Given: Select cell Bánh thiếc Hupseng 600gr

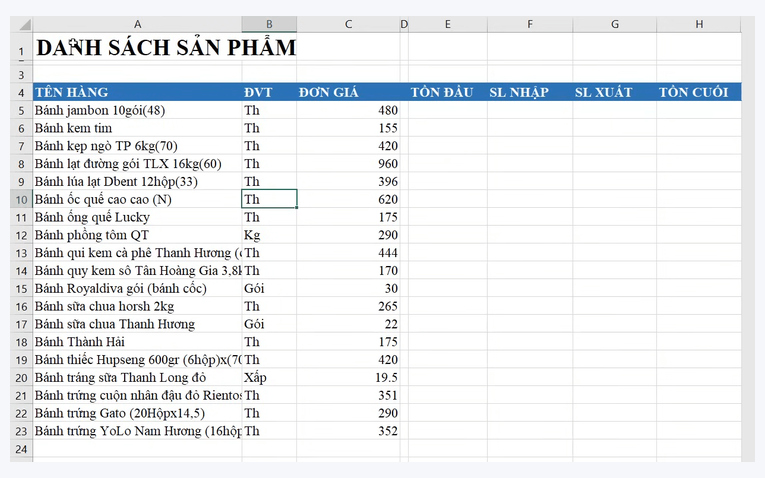Looking at the screenshot, I should [x=137, y=359].
